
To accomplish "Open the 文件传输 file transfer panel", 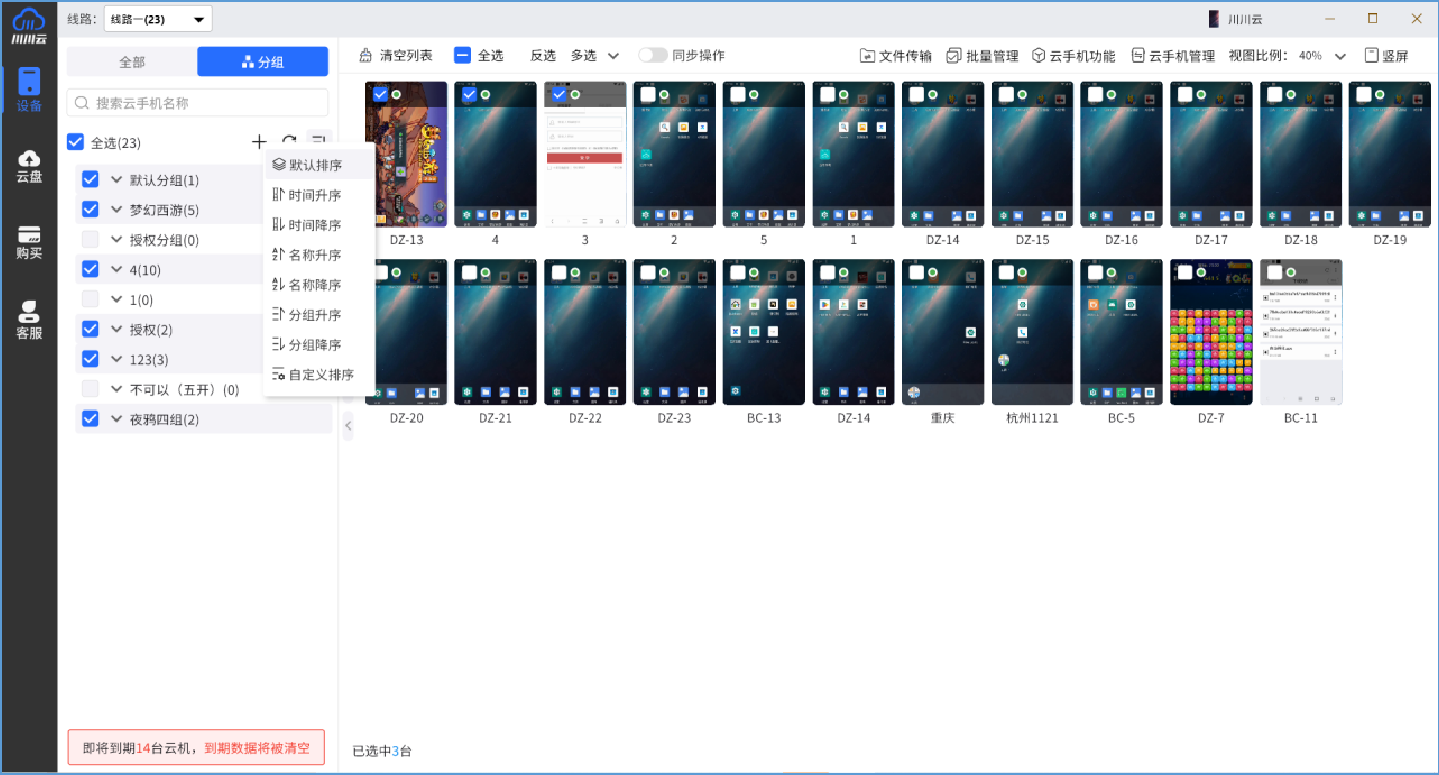I will pyautogui.click(x=895, y=55).
